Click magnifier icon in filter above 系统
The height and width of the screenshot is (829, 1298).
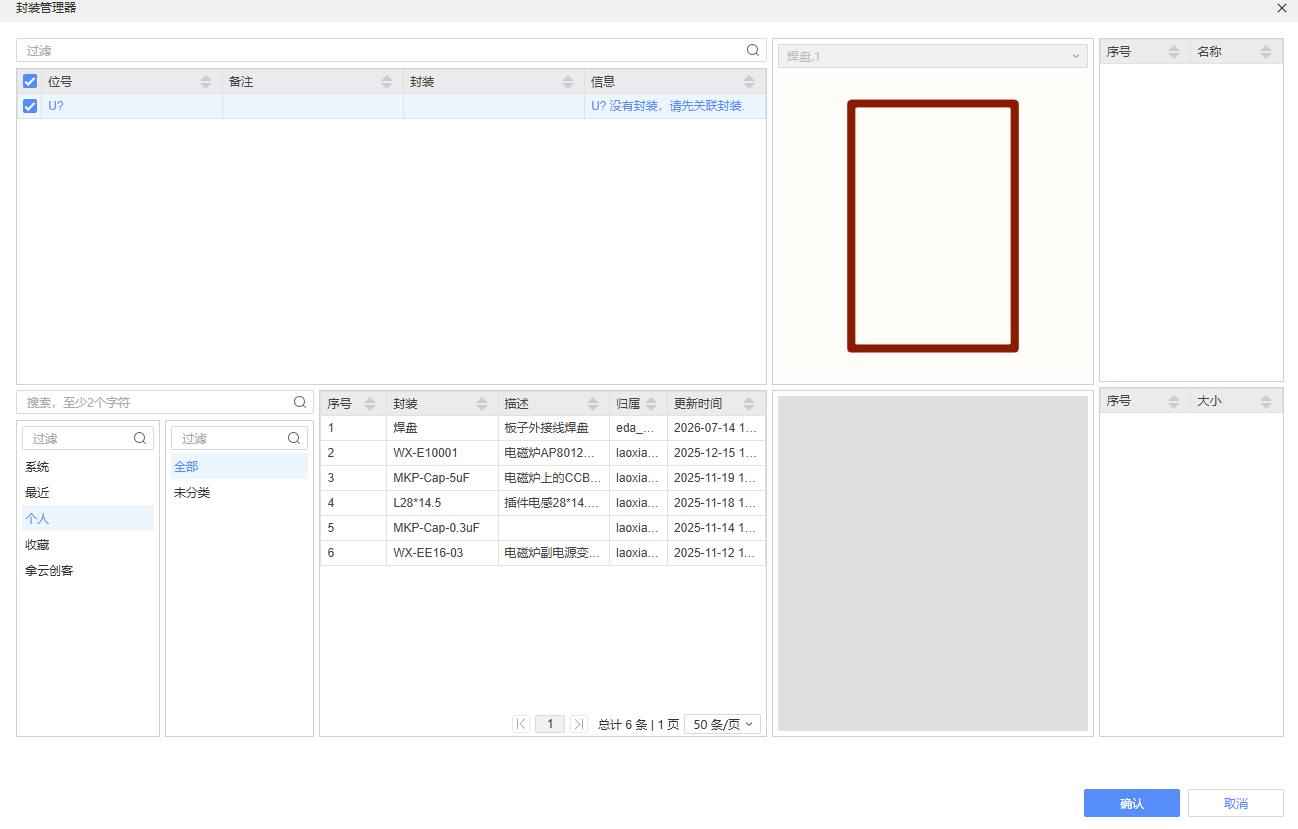140,438
